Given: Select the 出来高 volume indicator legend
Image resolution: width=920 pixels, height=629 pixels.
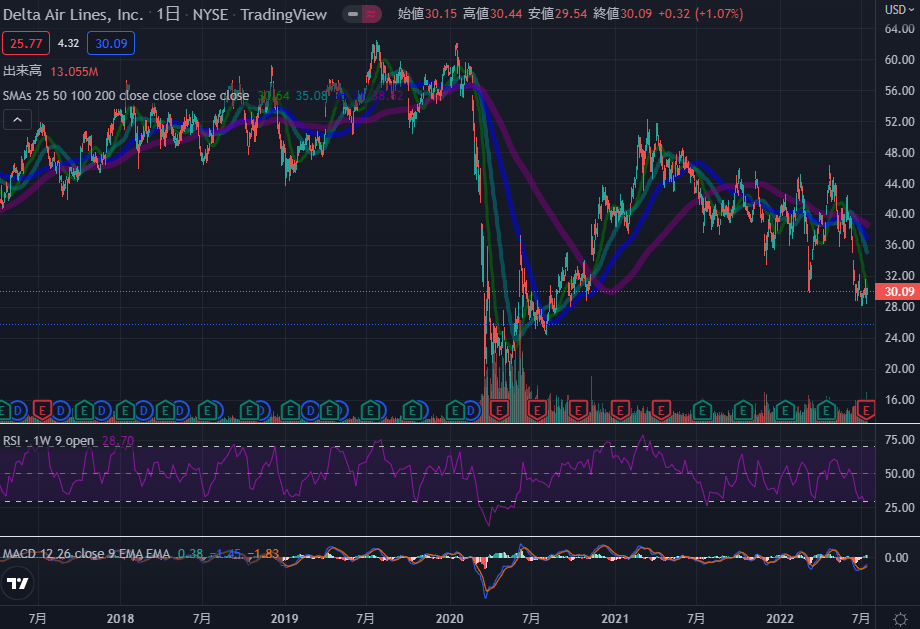Looking at the screenshot, I should pos(22,71).
